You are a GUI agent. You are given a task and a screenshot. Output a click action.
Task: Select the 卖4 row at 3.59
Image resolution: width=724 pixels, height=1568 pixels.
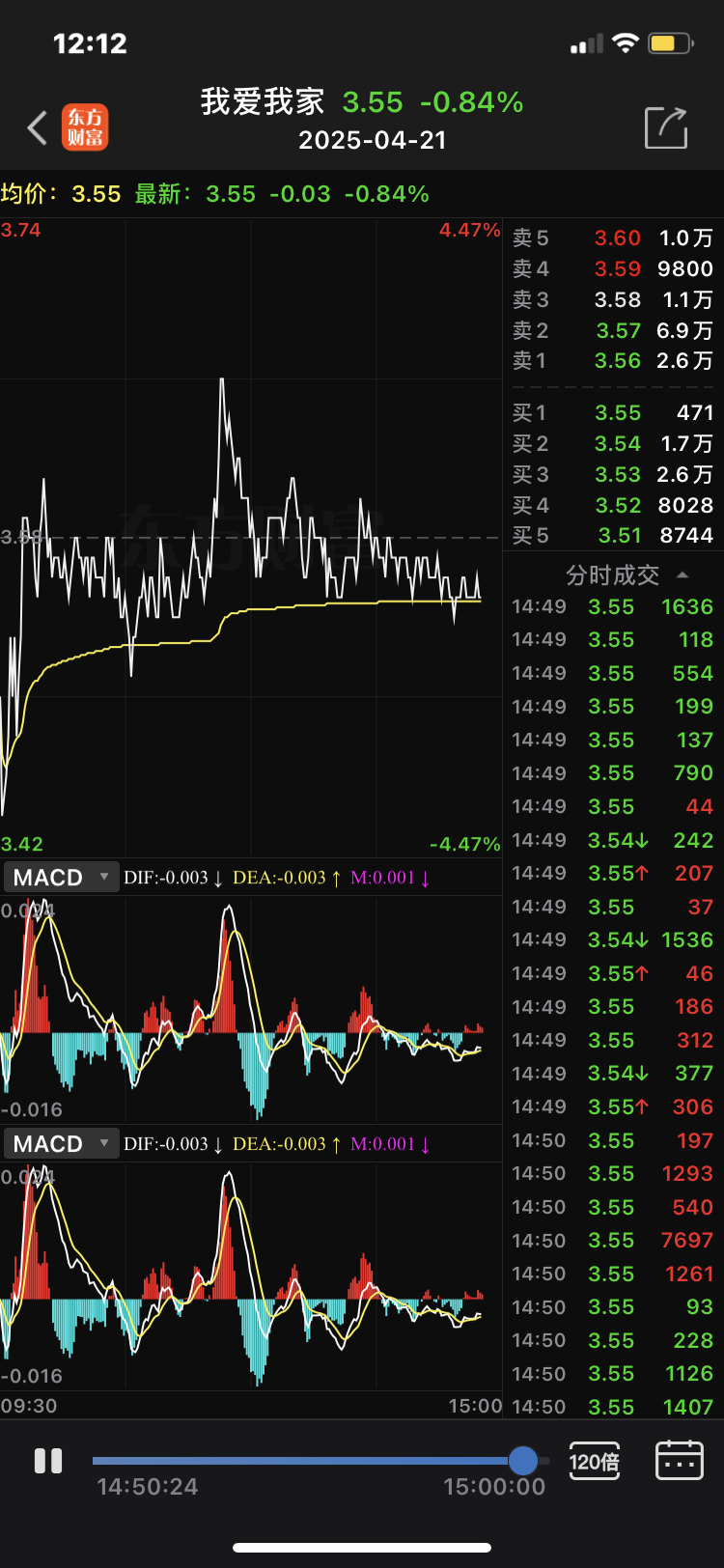pyautogui.click(x=613, y=269)
